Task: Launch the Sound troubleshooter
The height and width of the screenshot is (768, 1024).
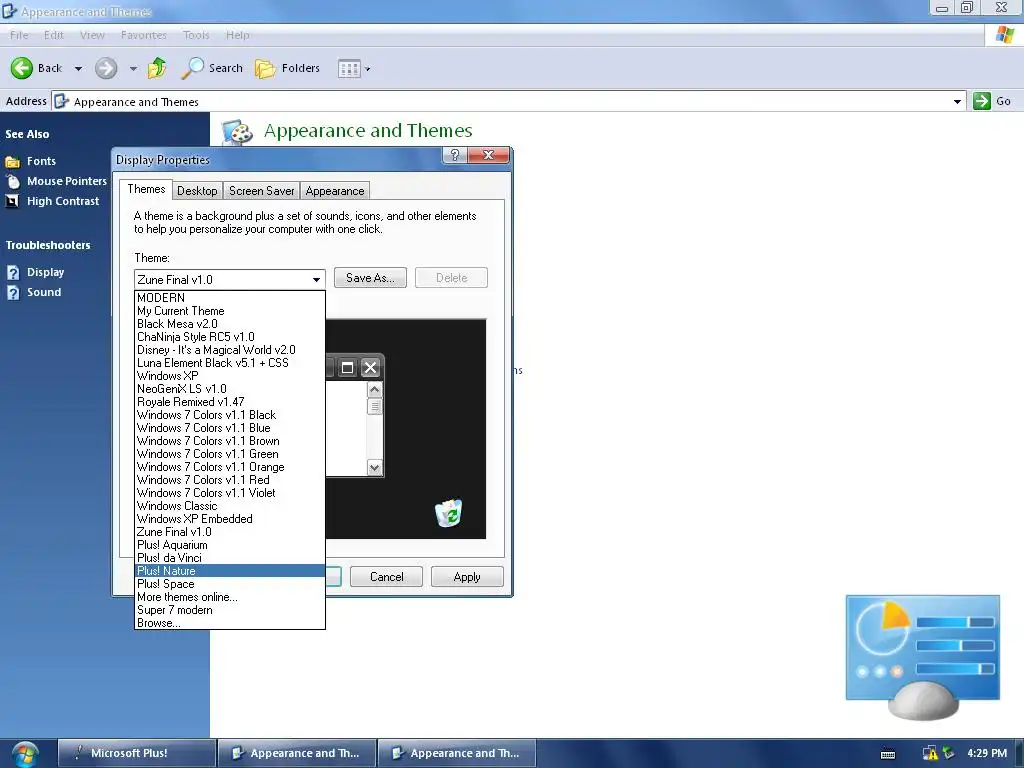Action: tap(44, 292)
